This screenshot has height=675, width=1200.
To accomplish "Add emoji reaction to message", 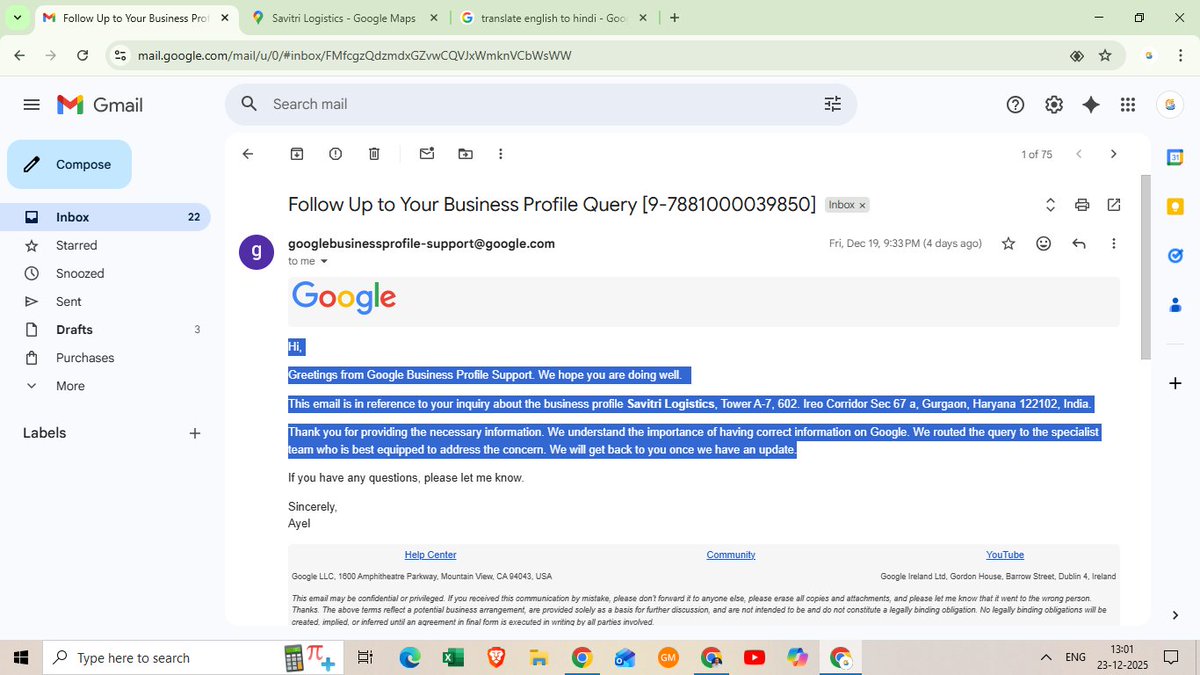I will (x=1044, y=243).
